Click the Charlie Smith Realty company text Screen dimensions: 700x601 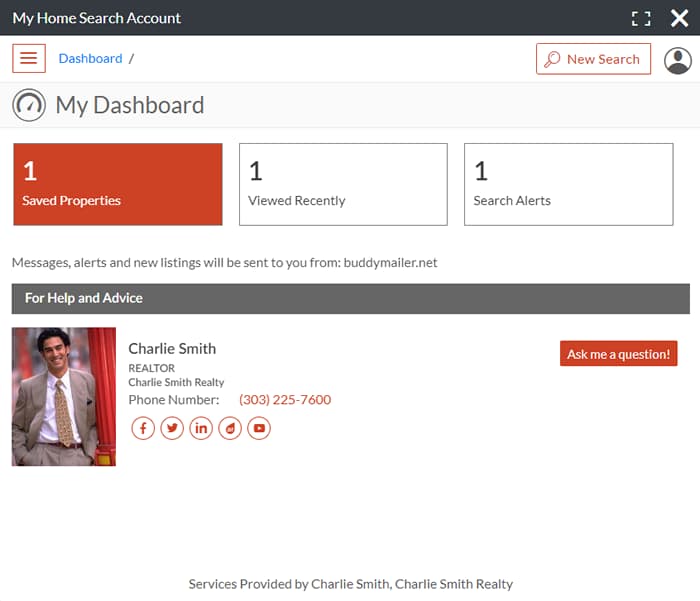[176, 382]
